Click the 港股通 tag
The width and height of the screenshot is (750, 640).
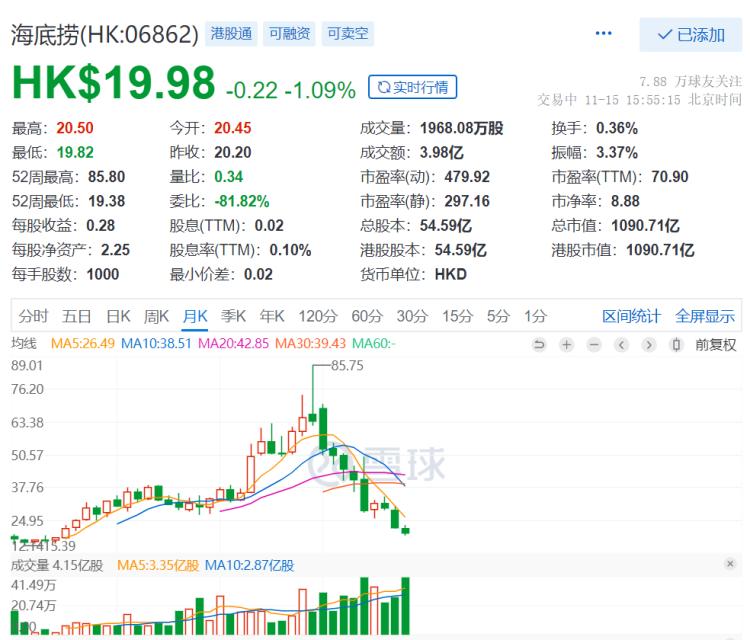(232, 33)
